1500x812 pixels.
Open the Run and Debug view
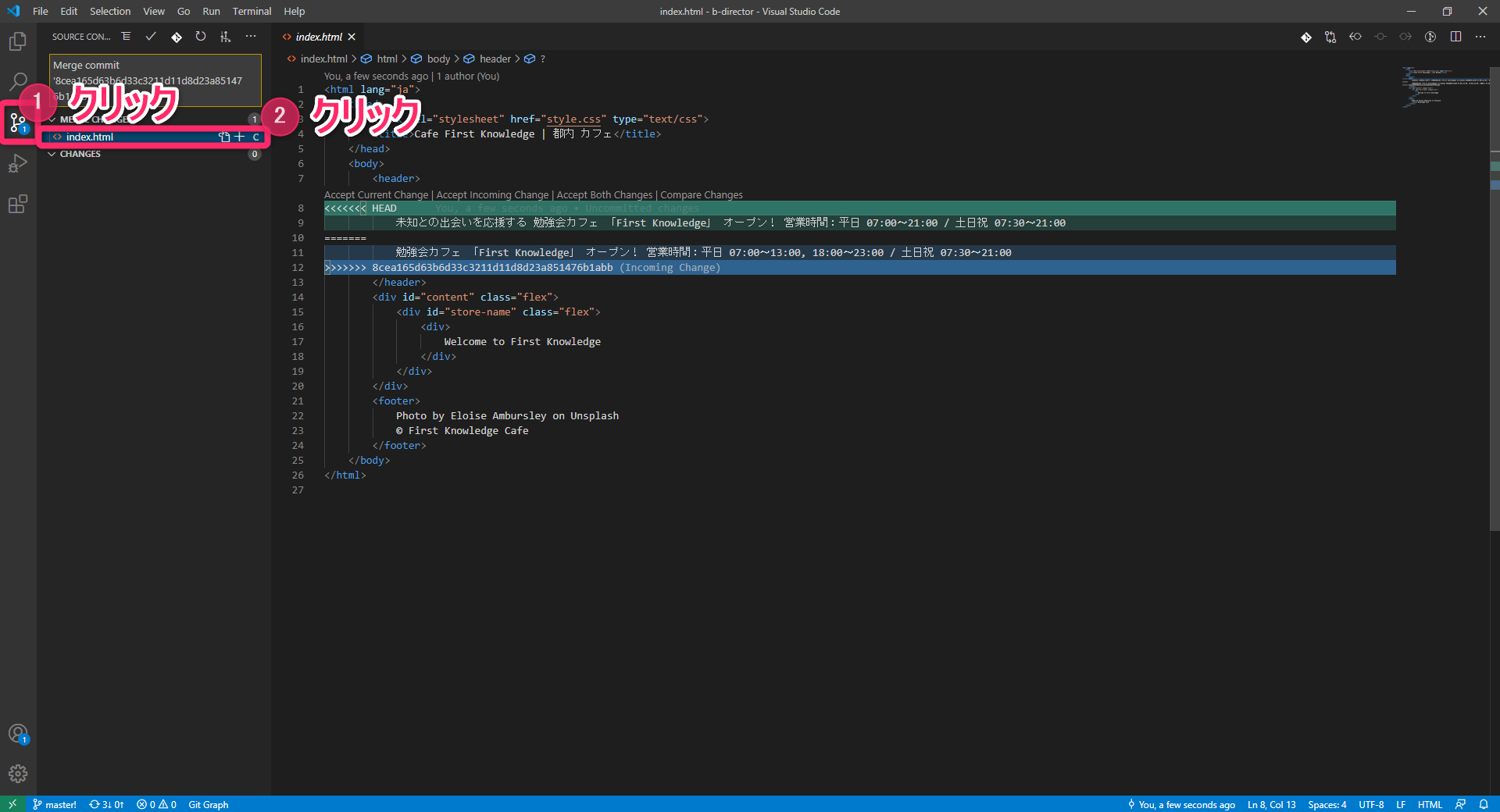tap(18, 163)
